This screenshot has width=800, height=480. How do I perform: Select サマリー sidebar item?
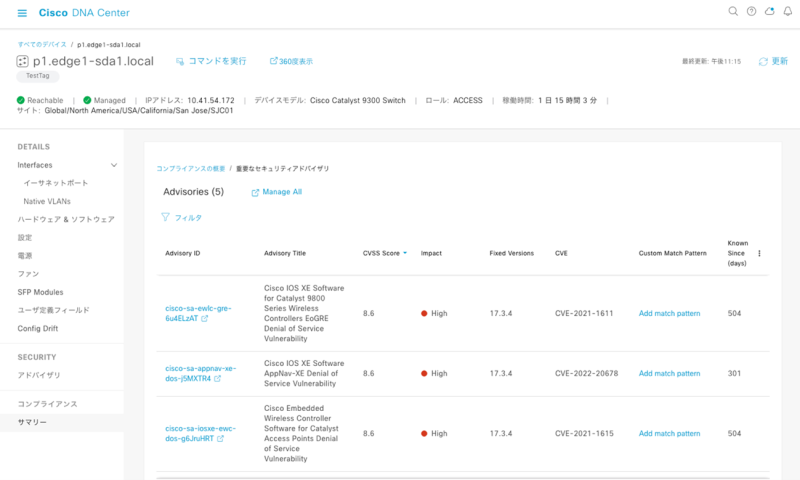click(x=32, y=422)
